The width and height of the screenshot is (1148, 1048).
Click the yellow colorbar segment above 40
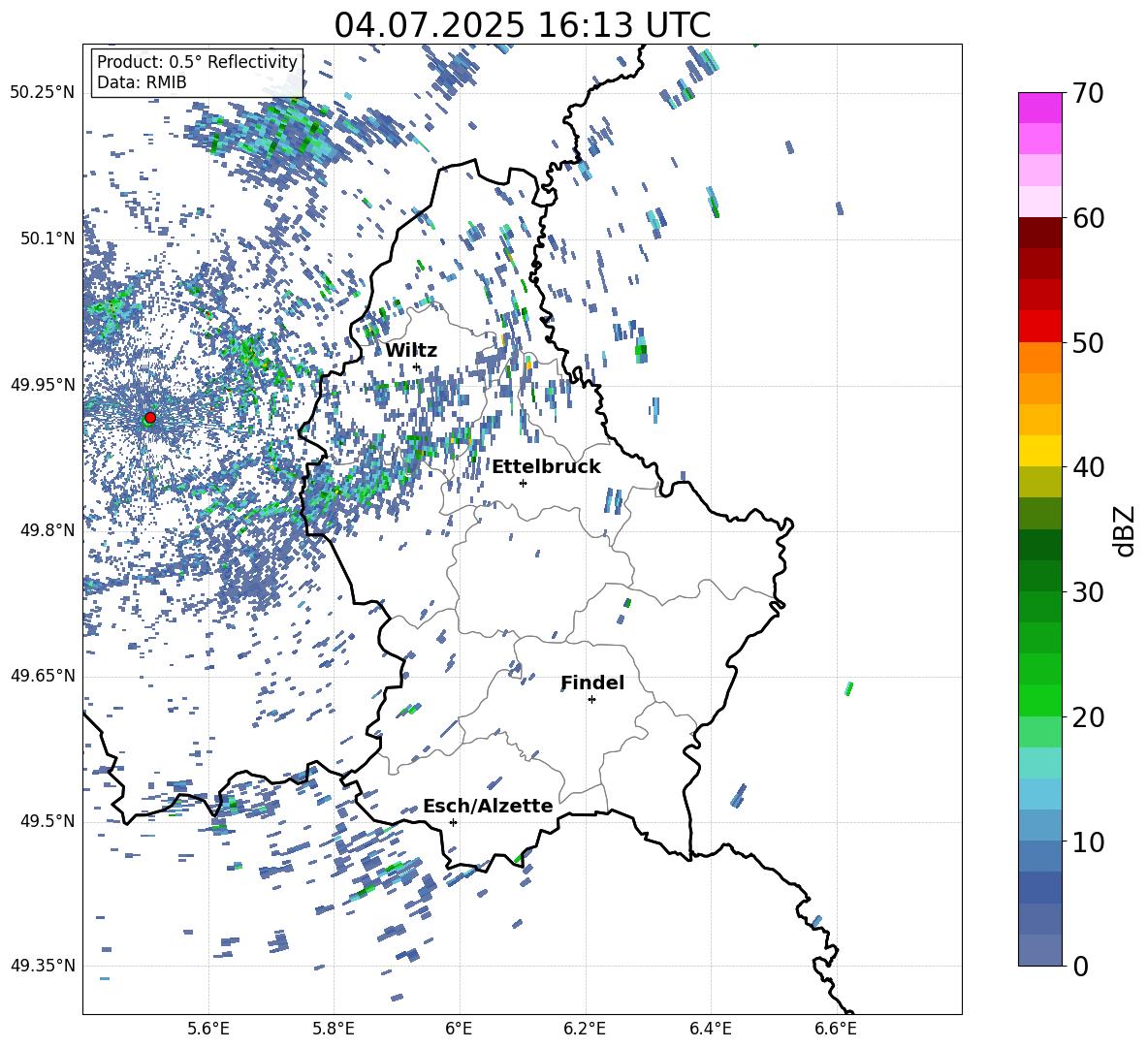(x=1039, y=451)
